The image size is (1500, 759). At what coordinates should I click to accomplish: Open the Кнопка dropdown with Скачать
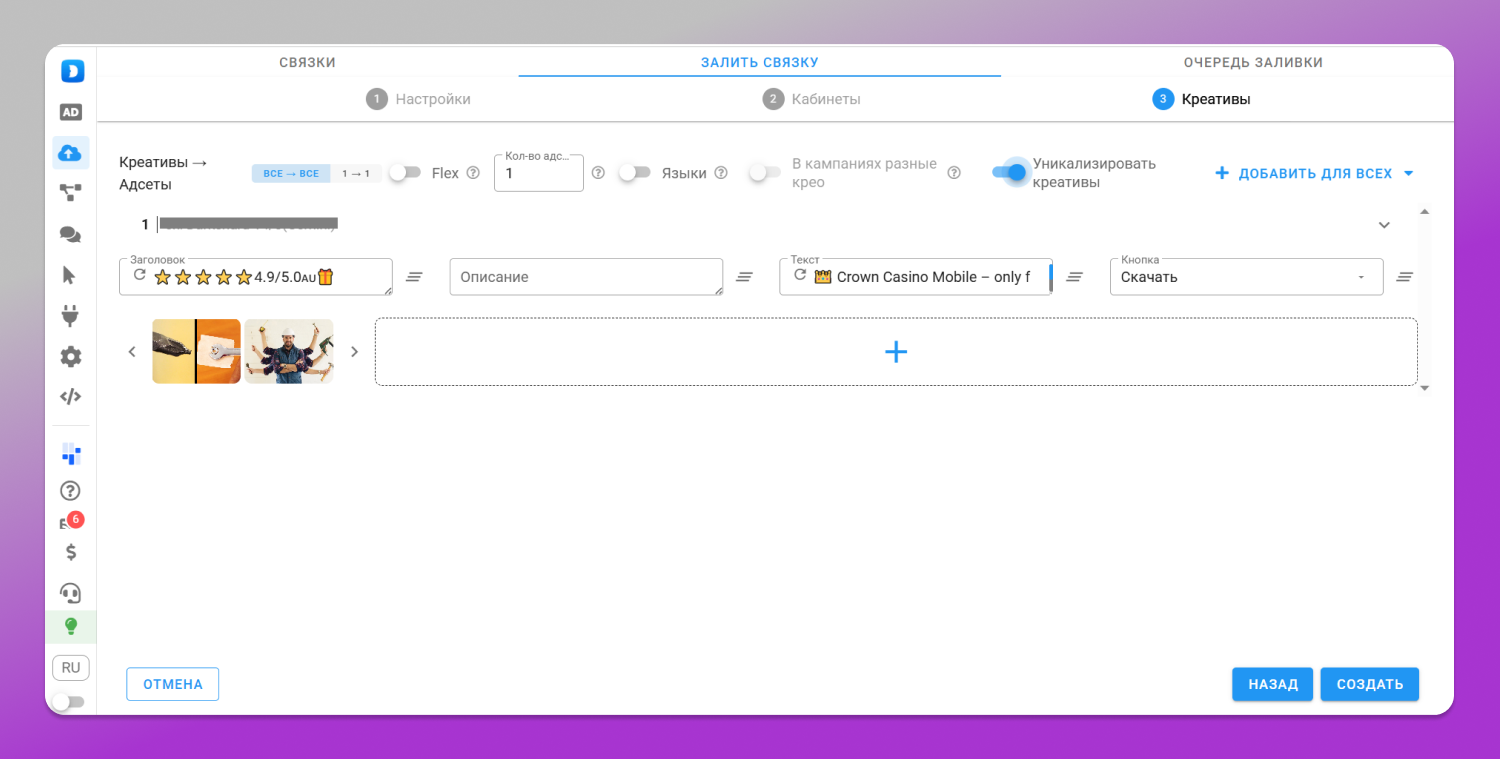point(1246,277)
